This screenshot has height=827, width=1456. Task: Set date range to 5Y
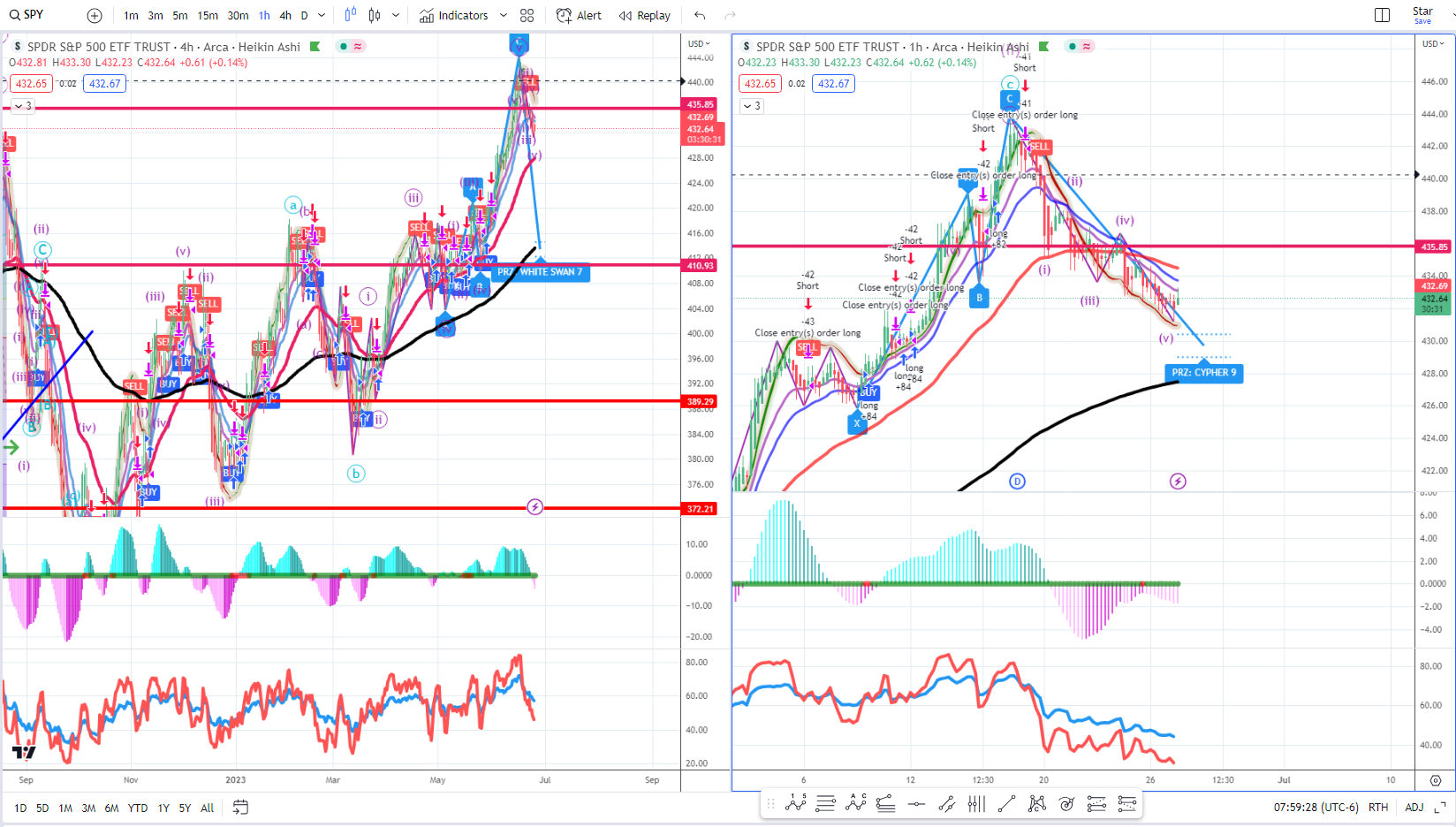185,808
